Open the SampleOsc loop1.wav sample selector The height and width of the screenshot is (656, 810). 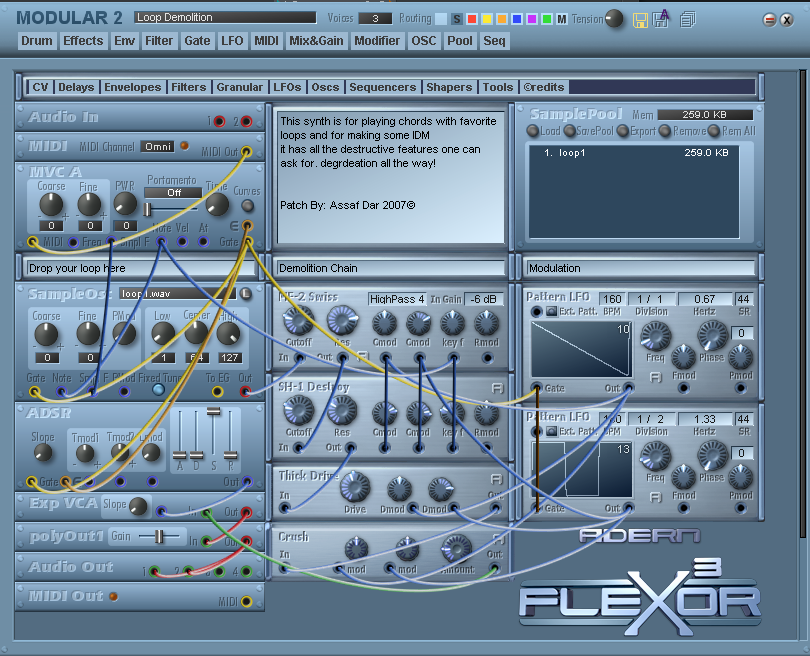click(x=177, y=293)
